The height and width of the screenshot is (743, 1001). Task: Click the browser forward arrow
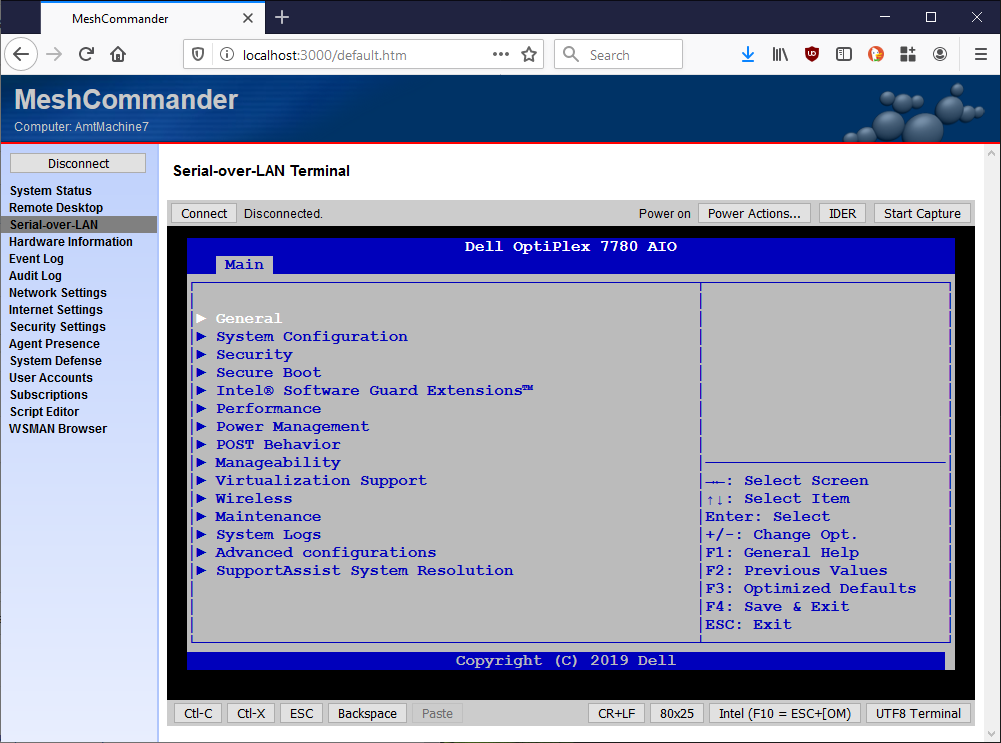tap(54, 54)
